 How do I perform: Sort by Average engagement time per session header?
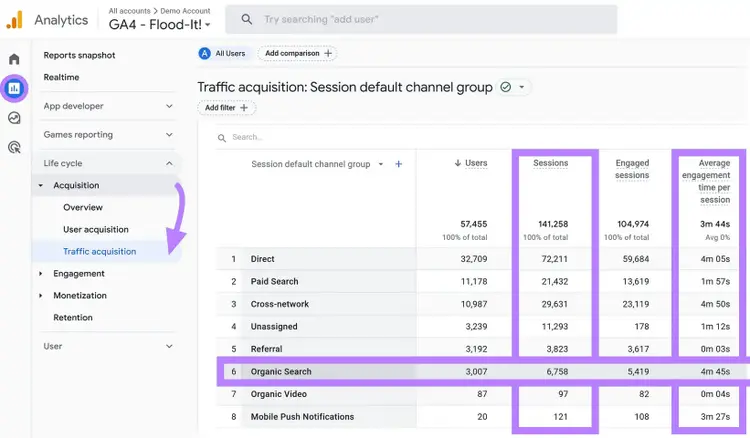click(706, 182)
